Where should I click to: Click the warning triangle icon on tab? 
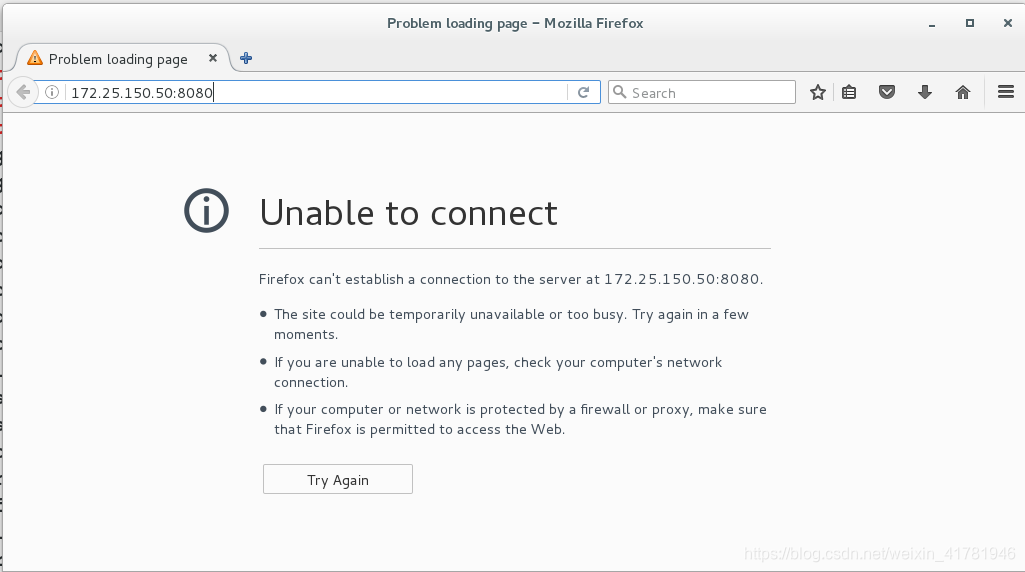pos(35,58)
